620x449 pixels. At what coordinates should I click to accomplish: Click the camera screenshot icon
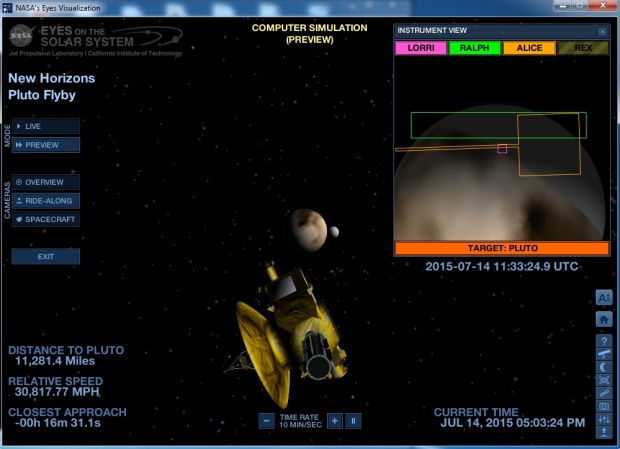[604, 406]
